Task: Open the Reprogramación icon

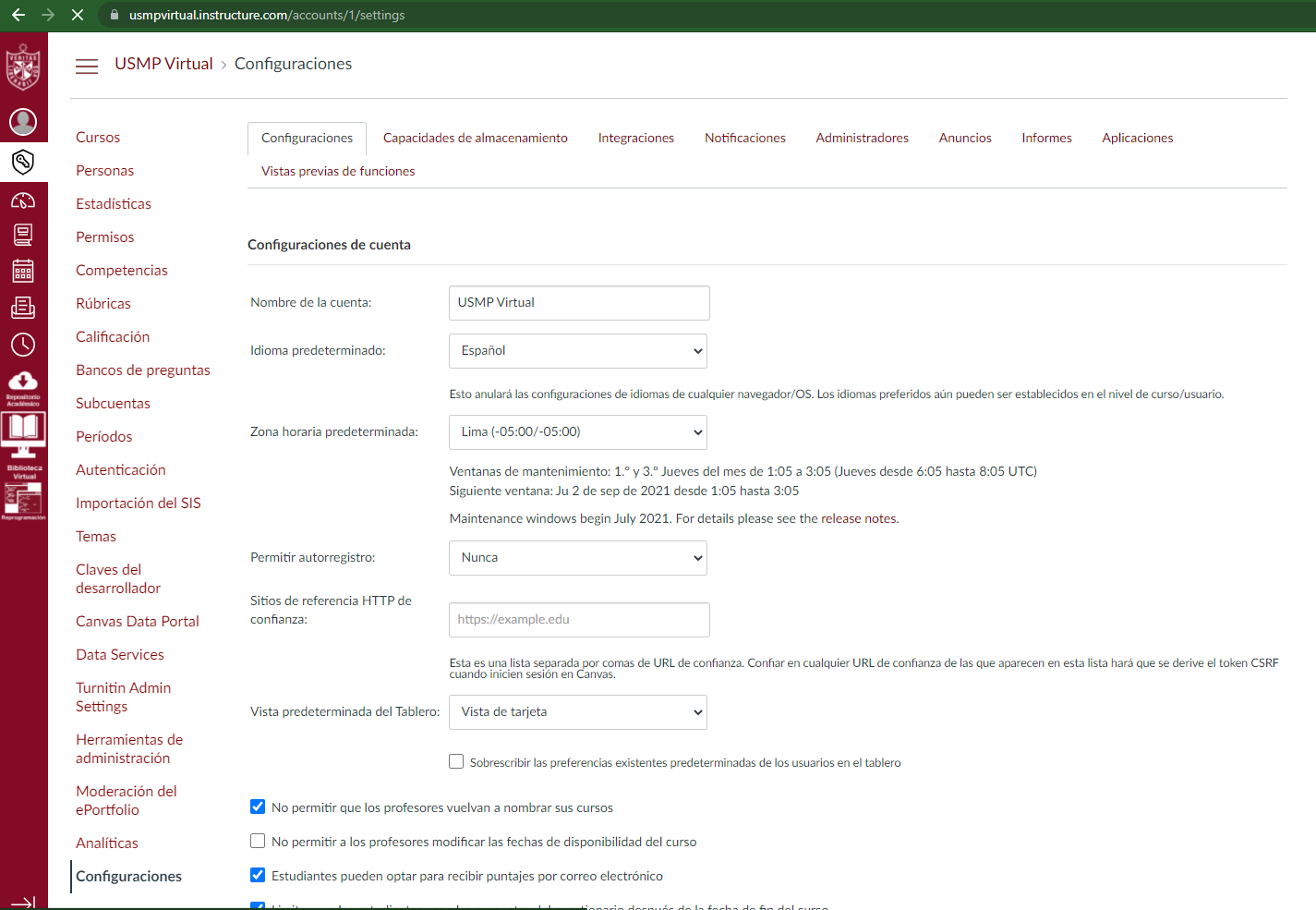Action: click(23, 502)
